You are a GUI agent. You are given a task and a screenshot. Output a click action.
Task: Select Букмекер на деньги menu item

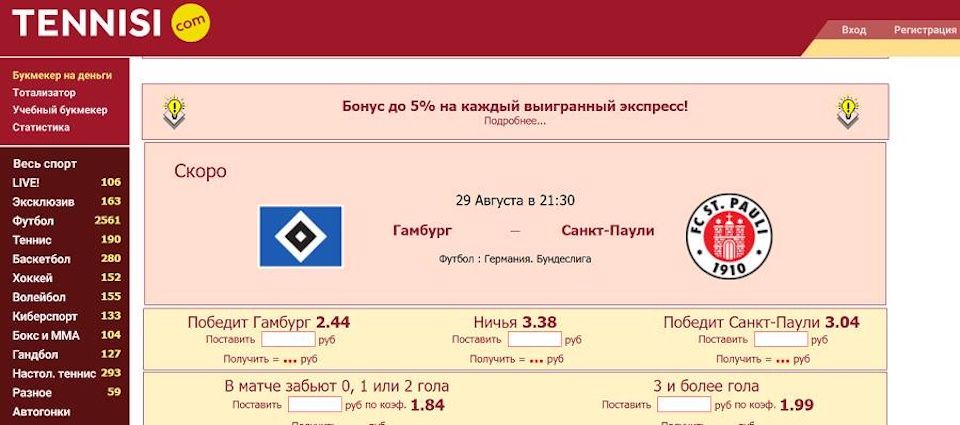62,75
